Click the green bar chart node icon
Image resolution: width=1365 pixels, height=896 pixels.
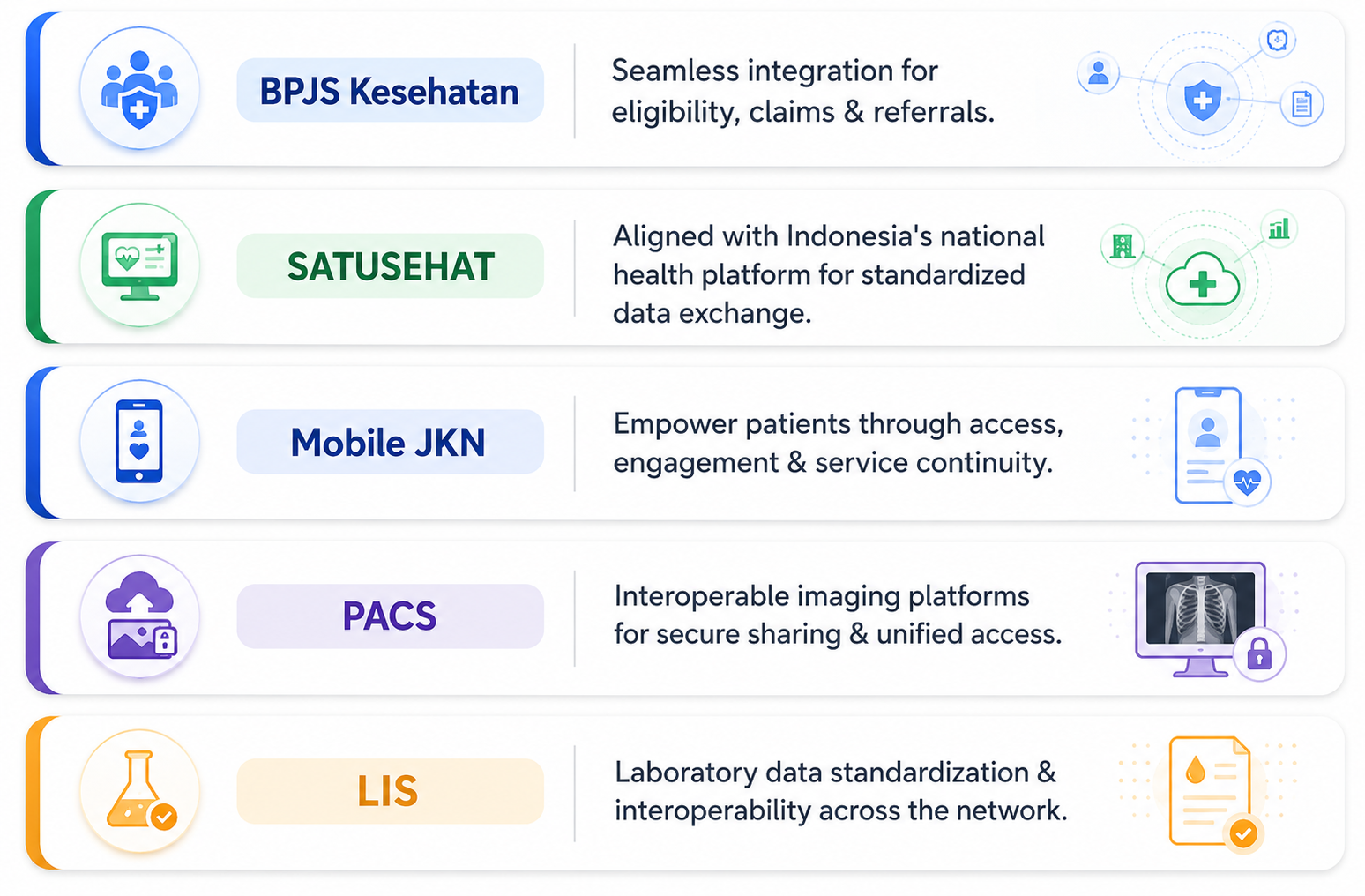tap(1278, 229)
